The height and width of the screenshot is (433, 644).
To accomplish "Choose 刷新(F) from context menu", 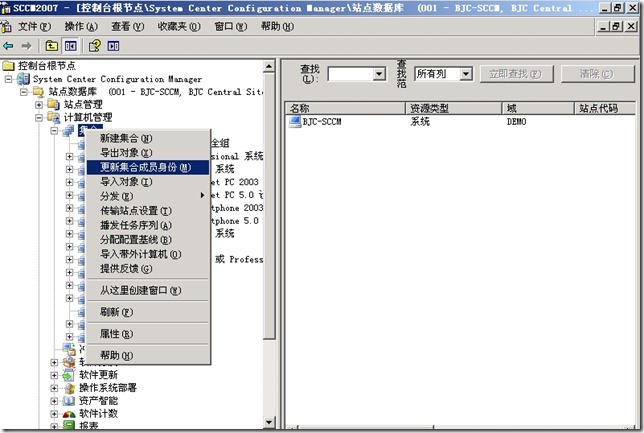I will pyautogui.click(x=148, y=312).
